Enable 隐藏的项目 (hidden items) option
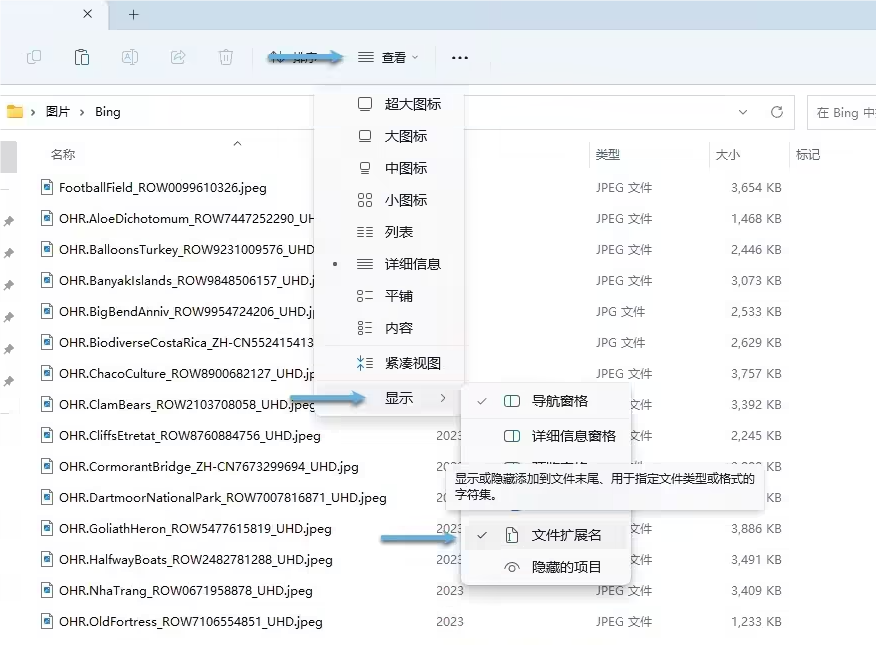Screen dimensions: 876x645 click(566, 567)
